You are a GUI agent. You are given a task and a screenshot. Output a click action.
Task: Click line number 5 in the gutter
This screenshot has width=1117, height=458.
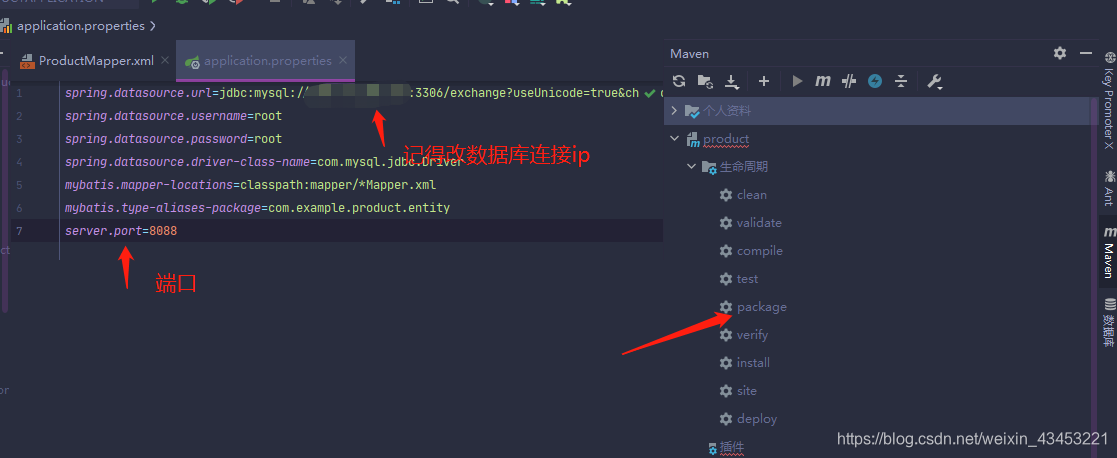[x=19, y=184]
